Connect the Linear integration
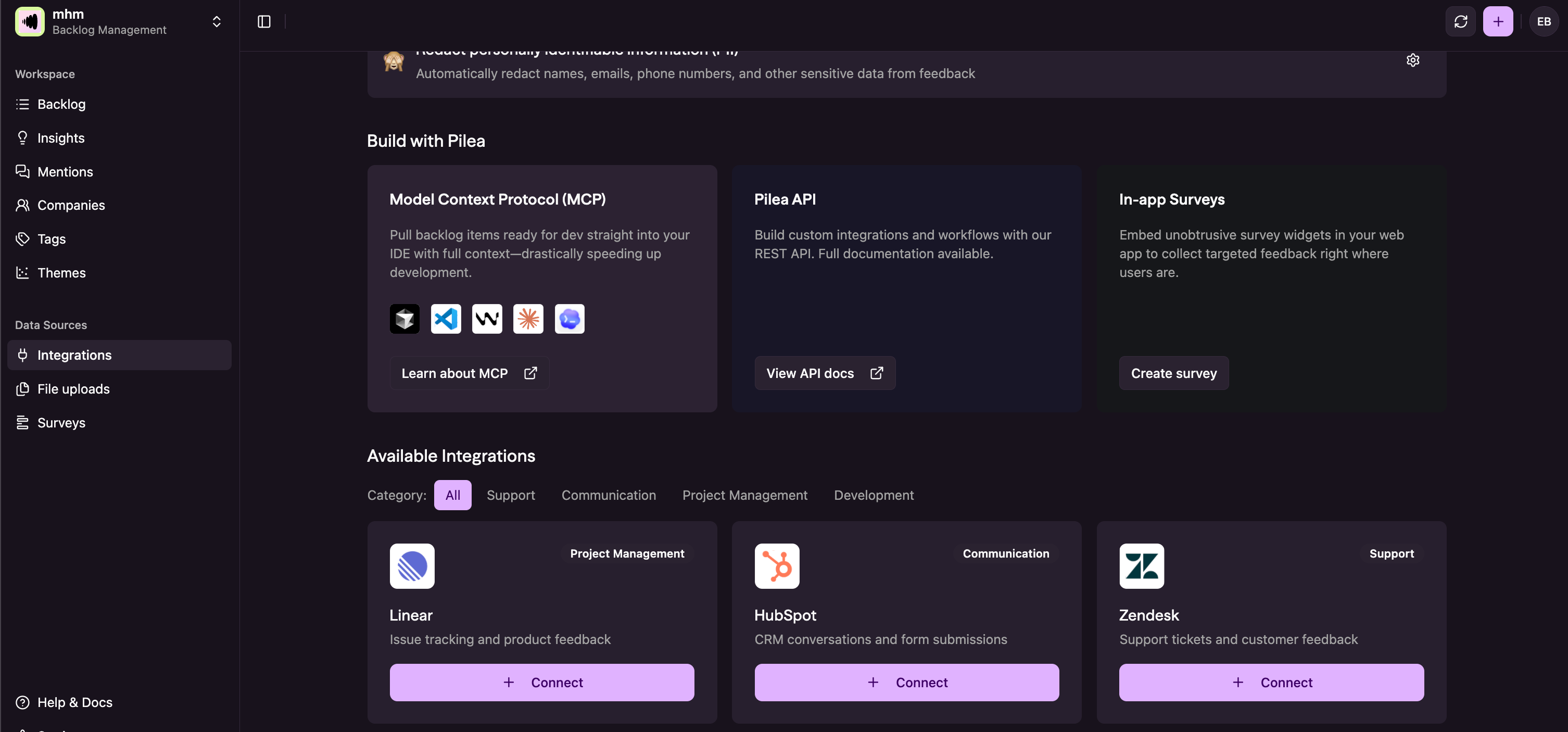Image resolution: width=1568 pixels, height=732 pixels. pyautogui.click(x=542, y=683)
